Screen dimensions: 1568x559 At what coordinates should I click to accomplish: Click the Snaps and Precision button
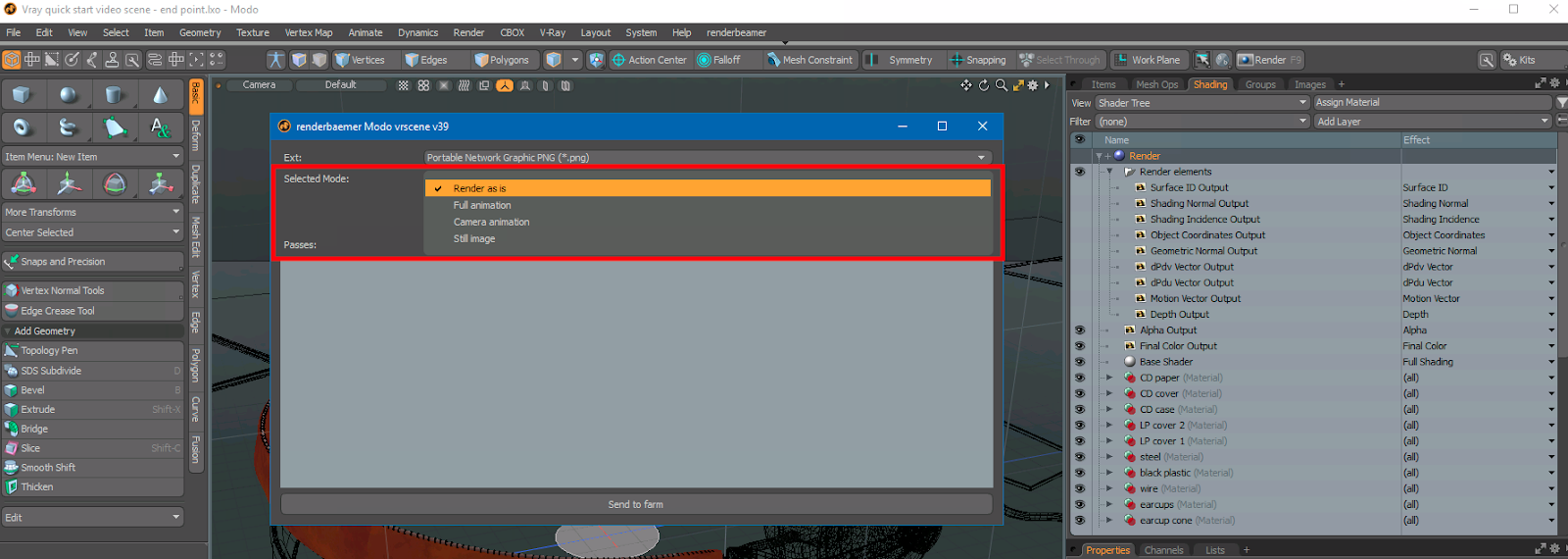[x=92, y=262]
